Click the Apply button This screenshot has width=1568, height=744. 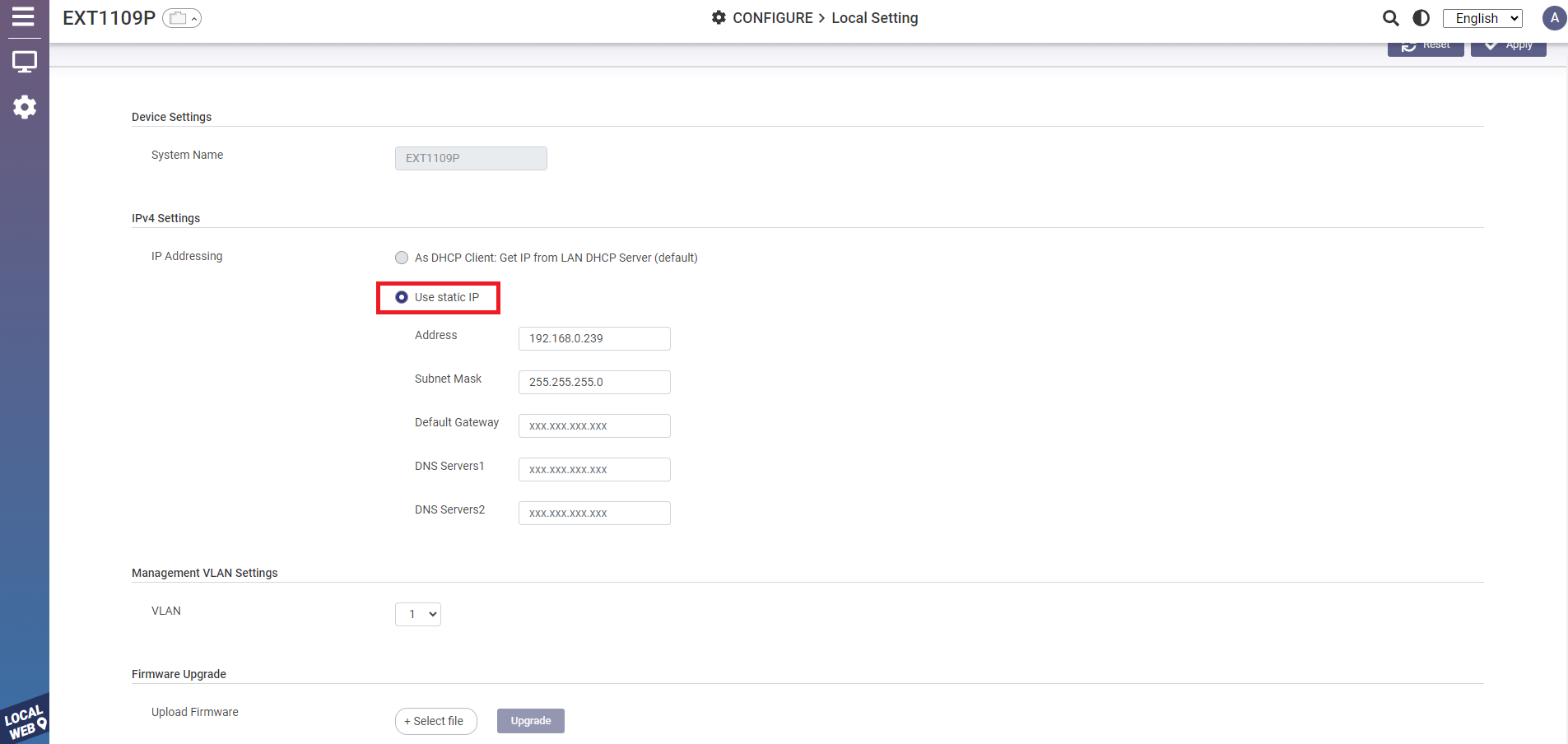[1508, 47]
